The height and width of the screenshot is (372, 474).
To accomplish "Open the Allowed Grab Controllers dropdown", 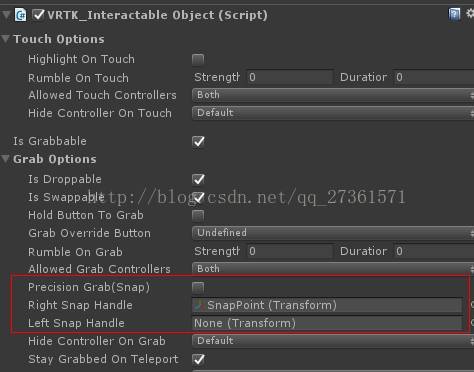I will pos(333,269).
